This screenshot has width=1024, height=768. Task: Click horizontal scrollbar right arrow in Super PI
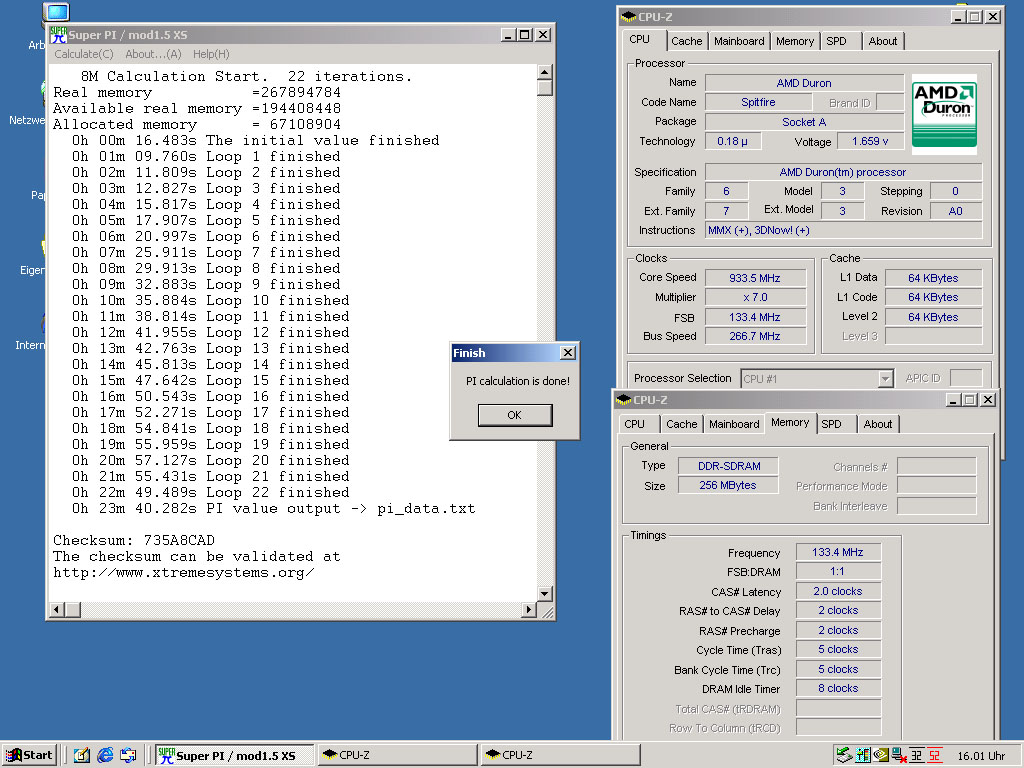(528, 610)
